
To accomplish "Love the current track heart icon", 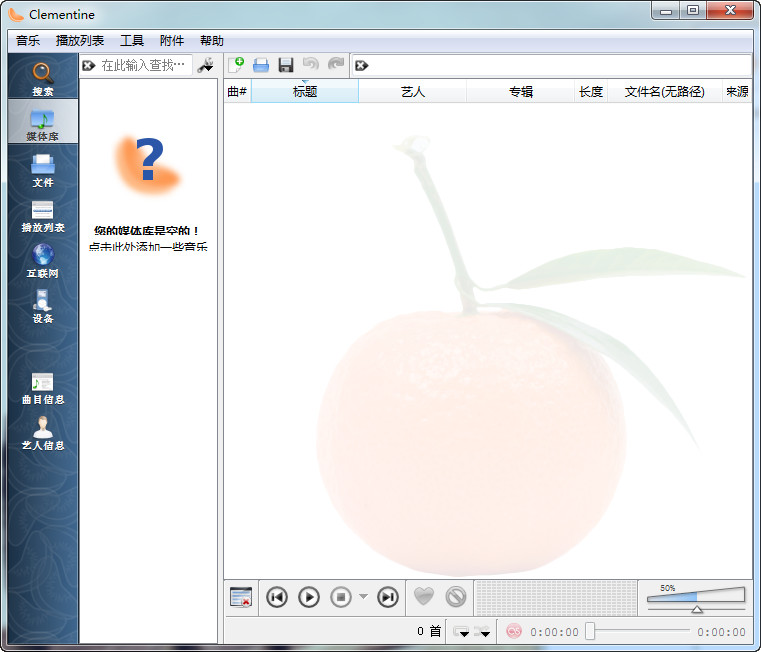I will click(424, 596).
